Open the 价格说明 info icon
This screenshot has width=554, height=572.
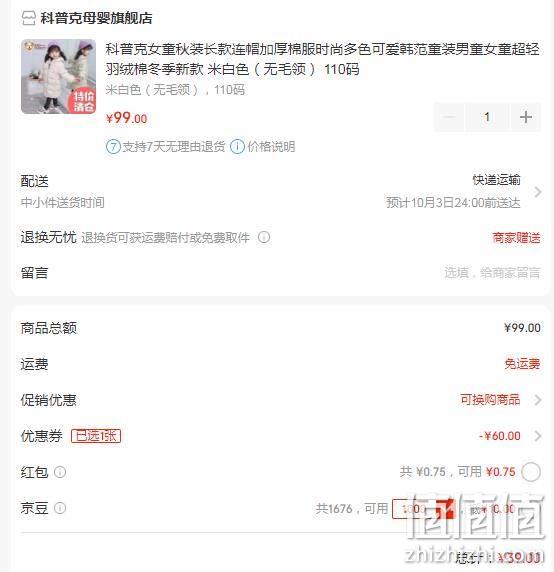click(237, 147)
